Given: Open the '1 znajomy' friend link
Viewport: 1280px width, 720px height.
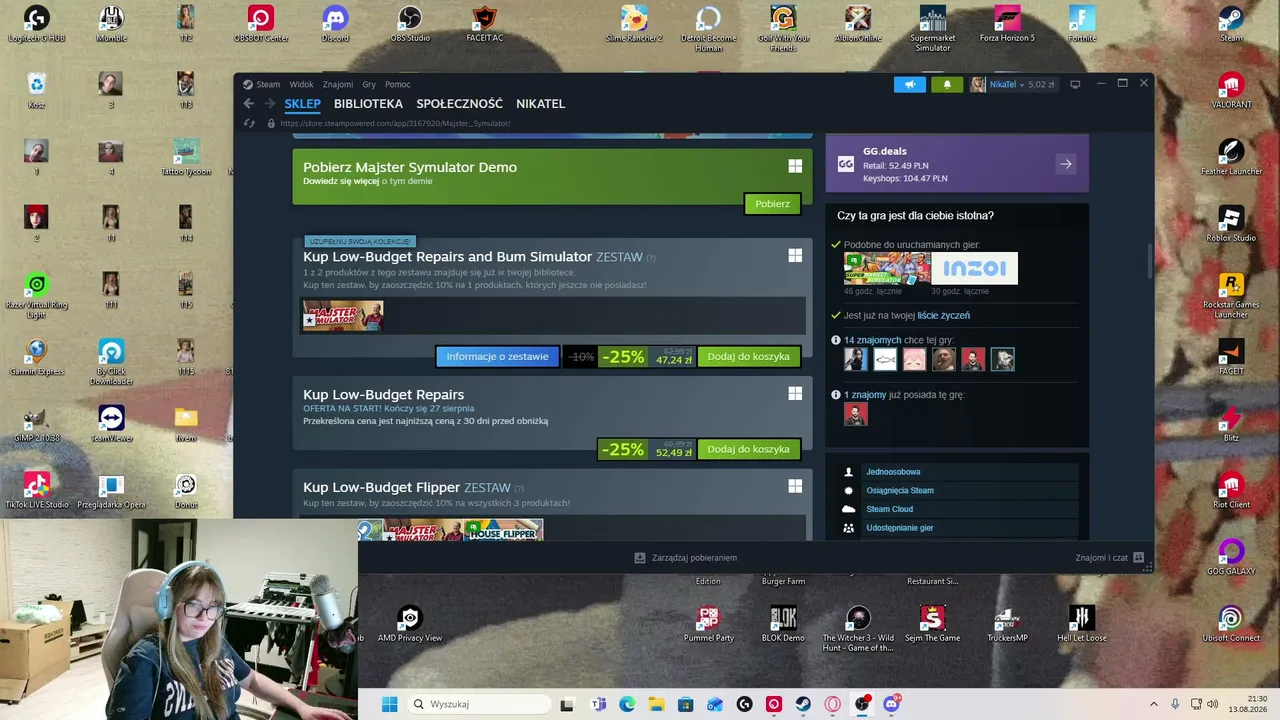Looking at the screenshot, I should (865, 395).
